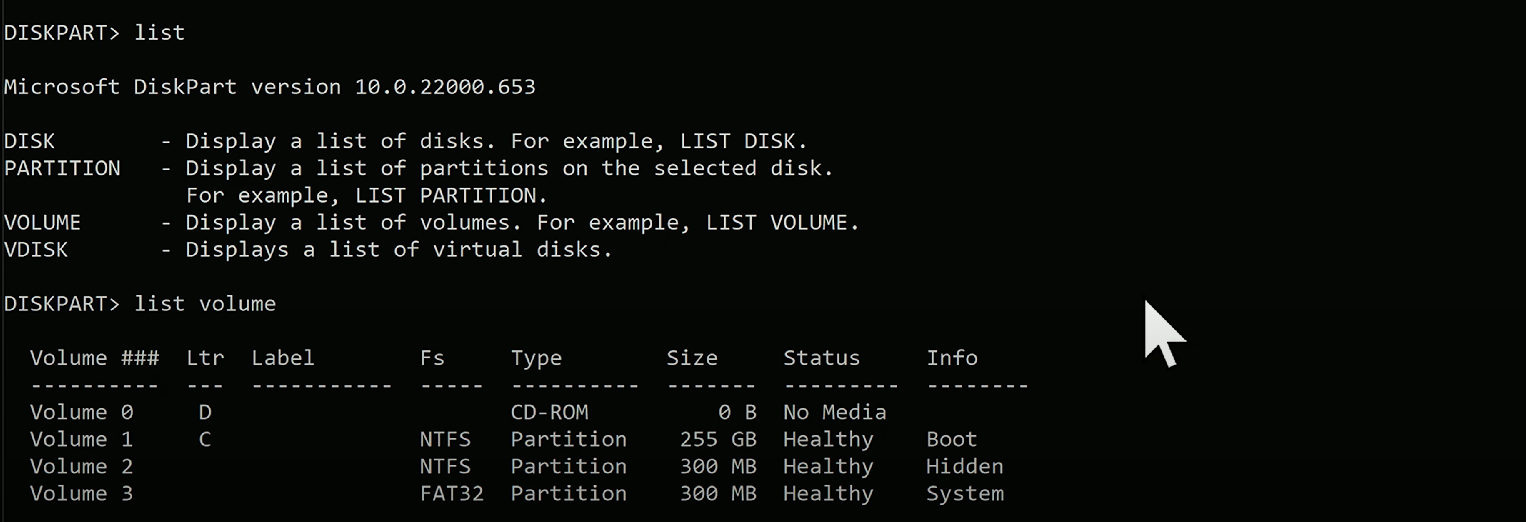Click the VOLUME keyword in help text
The image size is (1526, 522).
[42, 222]
